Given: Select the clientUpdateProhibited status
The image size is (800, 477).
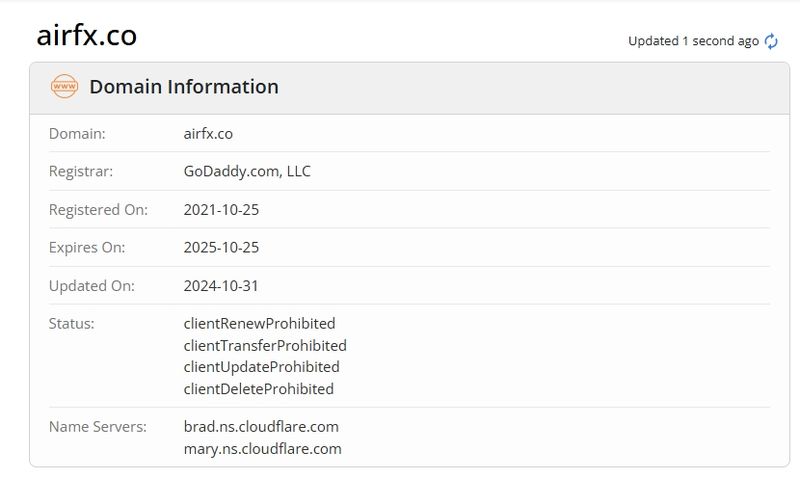Looking at the screenshot, I should pyautogui.click(x=261, y=367).
